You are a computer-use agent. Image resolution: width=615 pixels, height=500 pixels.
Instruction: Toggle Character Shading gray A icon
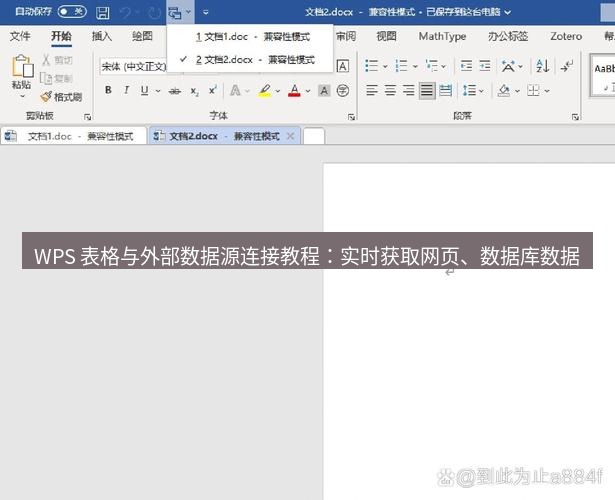tap(324, 91)
